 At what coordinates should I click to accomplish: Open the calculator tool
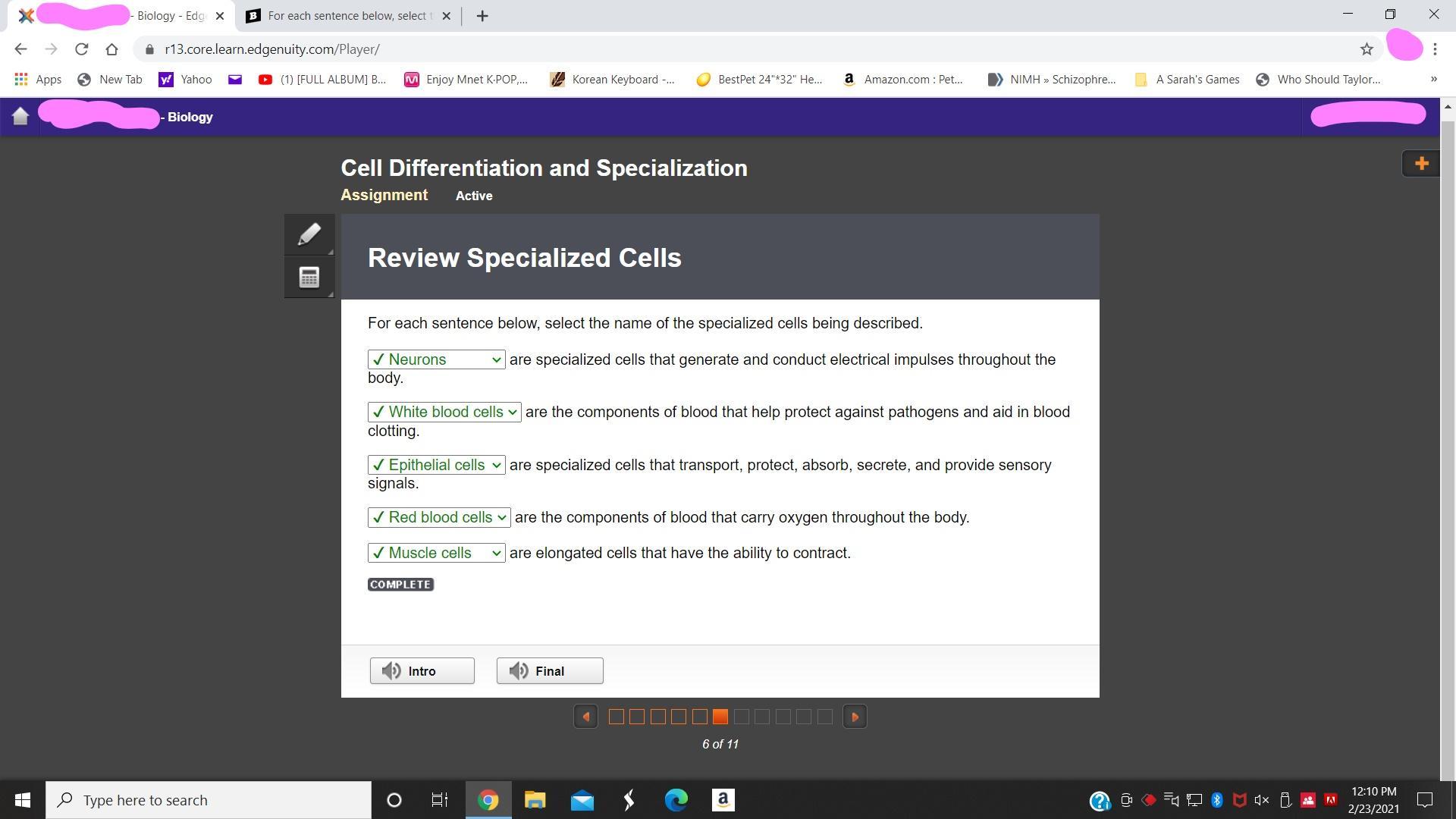pyautogui.click(x=309, y=278)
